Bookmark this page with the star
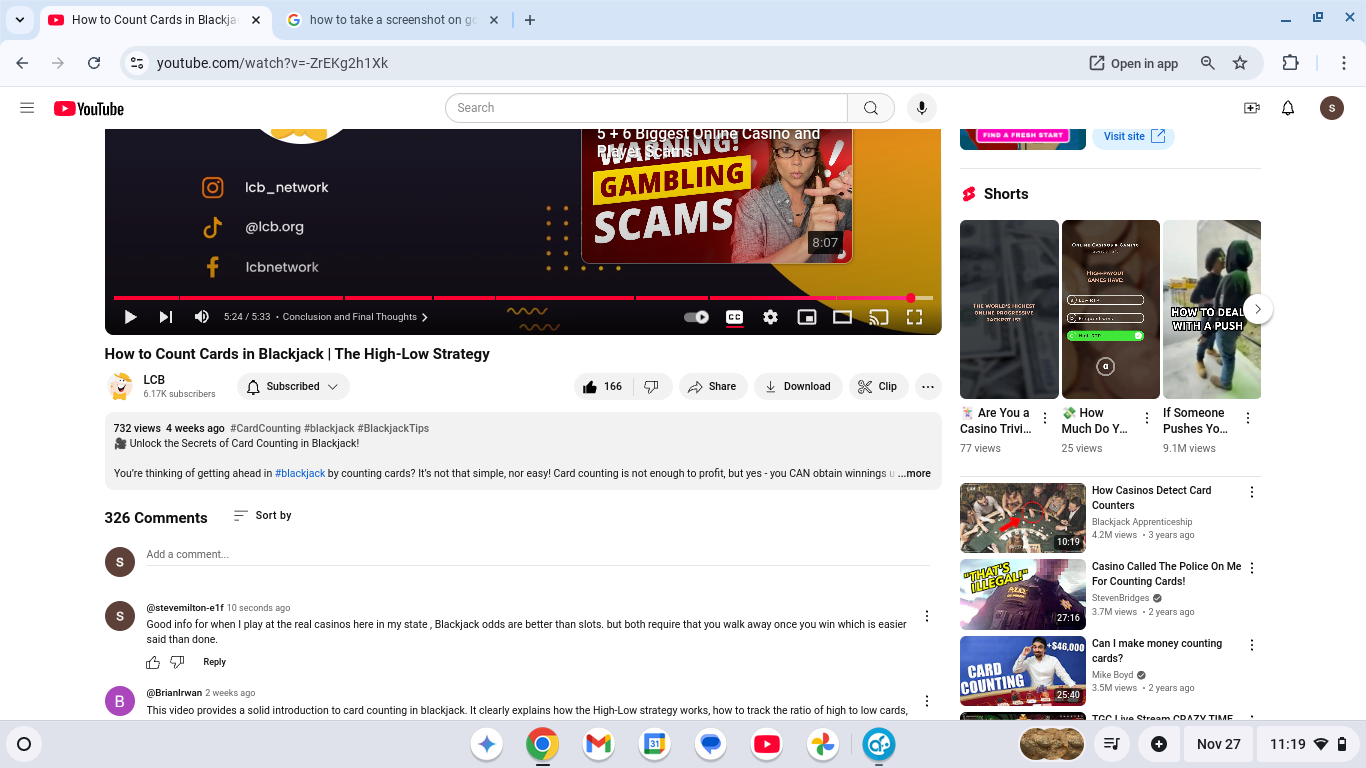Screen dimensions: 1366x768 [x=1240, y=63]
